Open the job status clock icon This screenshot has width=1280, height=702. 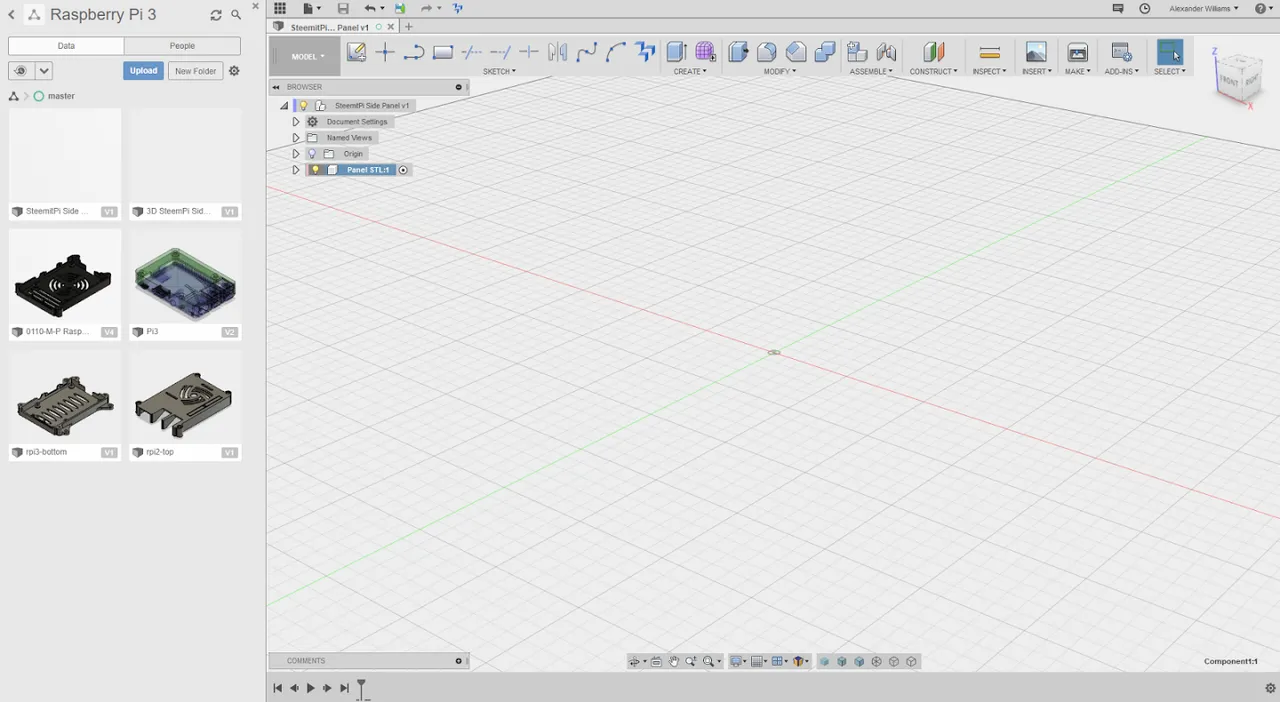point(1145,8)
